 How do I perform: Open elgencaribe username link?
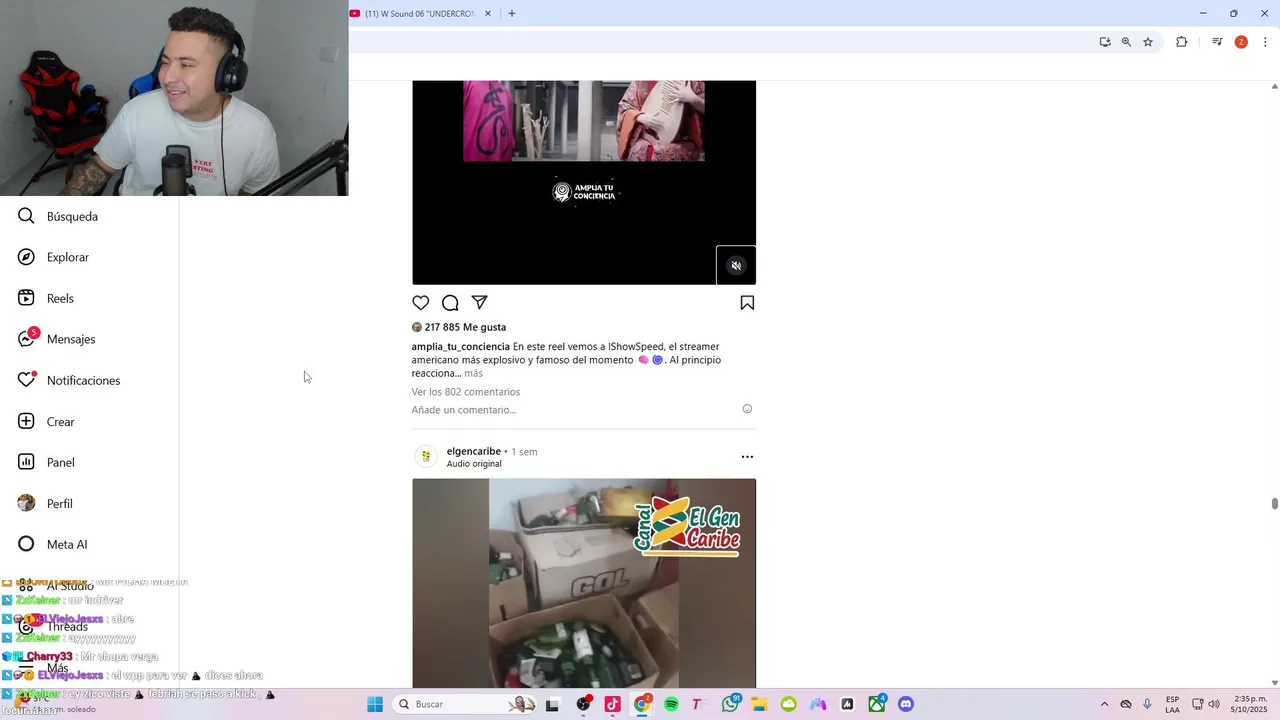[x=474, y=451]
